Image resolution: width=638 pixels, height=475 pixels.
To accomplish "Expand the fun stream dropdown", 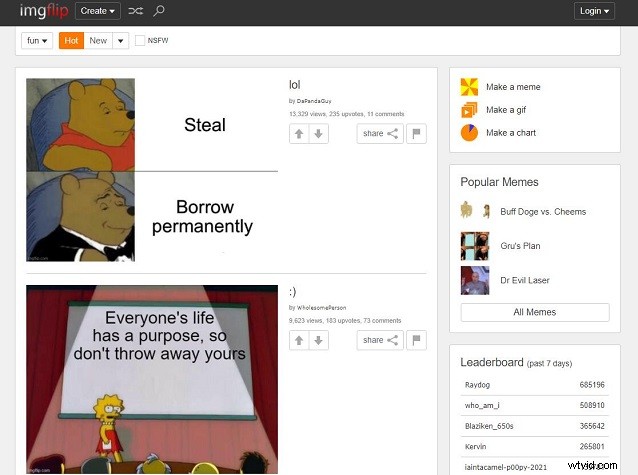I will tap(37, 41).
